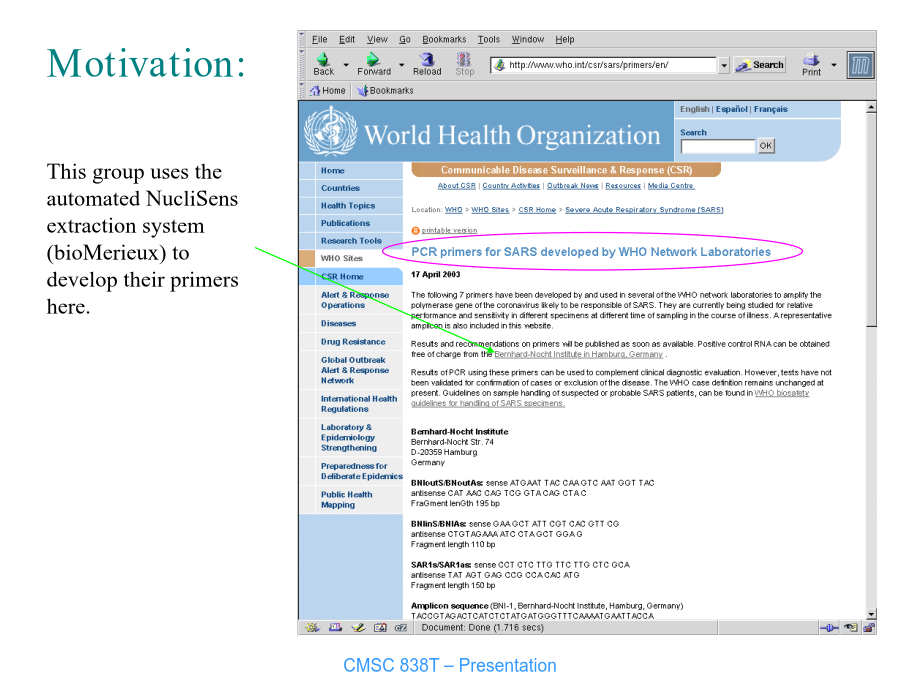Click the Search button beside URL bar

click(760, 65)
